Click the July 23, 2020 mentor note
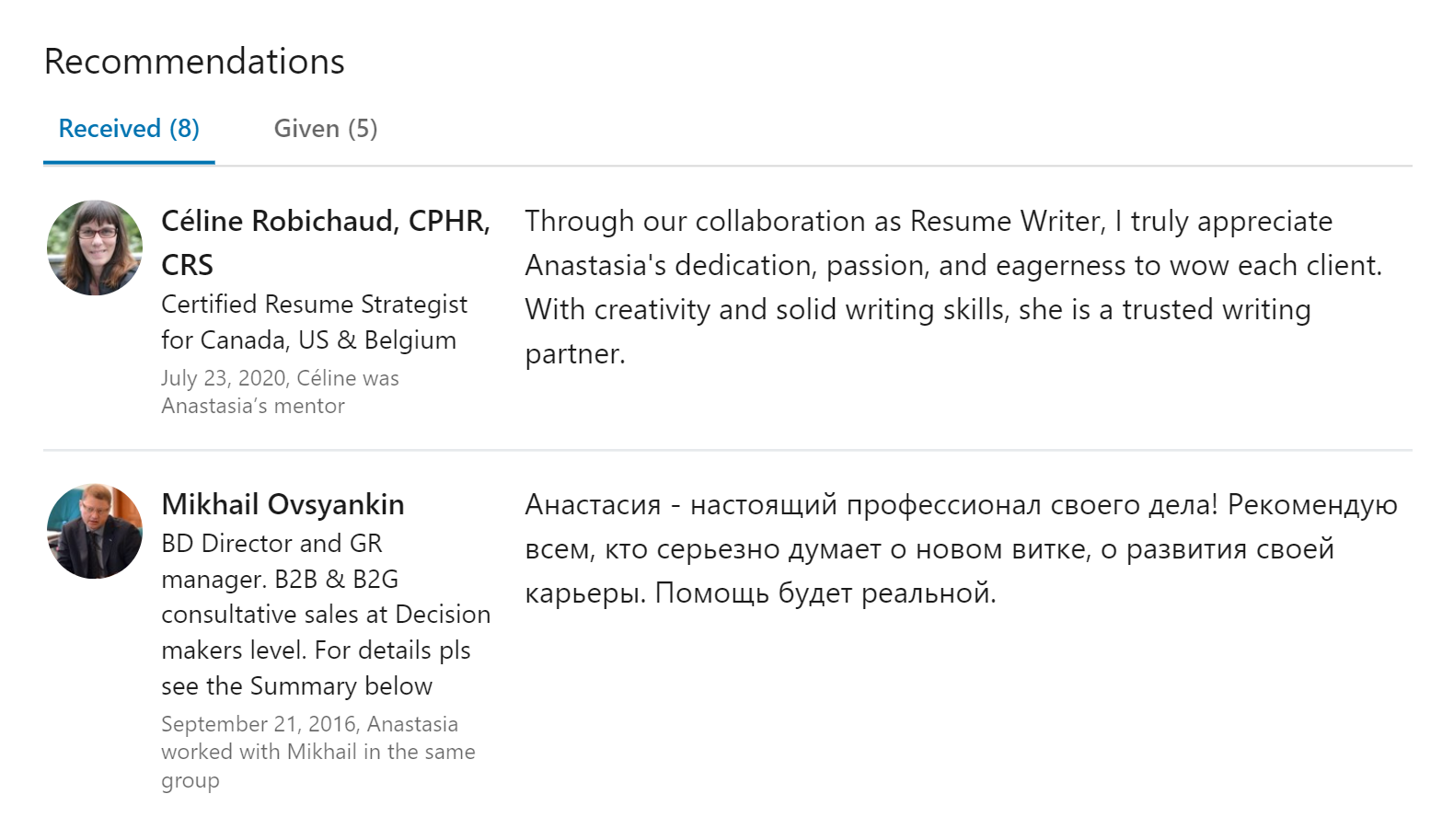Image resolution: width=1454 pixels, height=840 pixels. click(x=280, y=392)
